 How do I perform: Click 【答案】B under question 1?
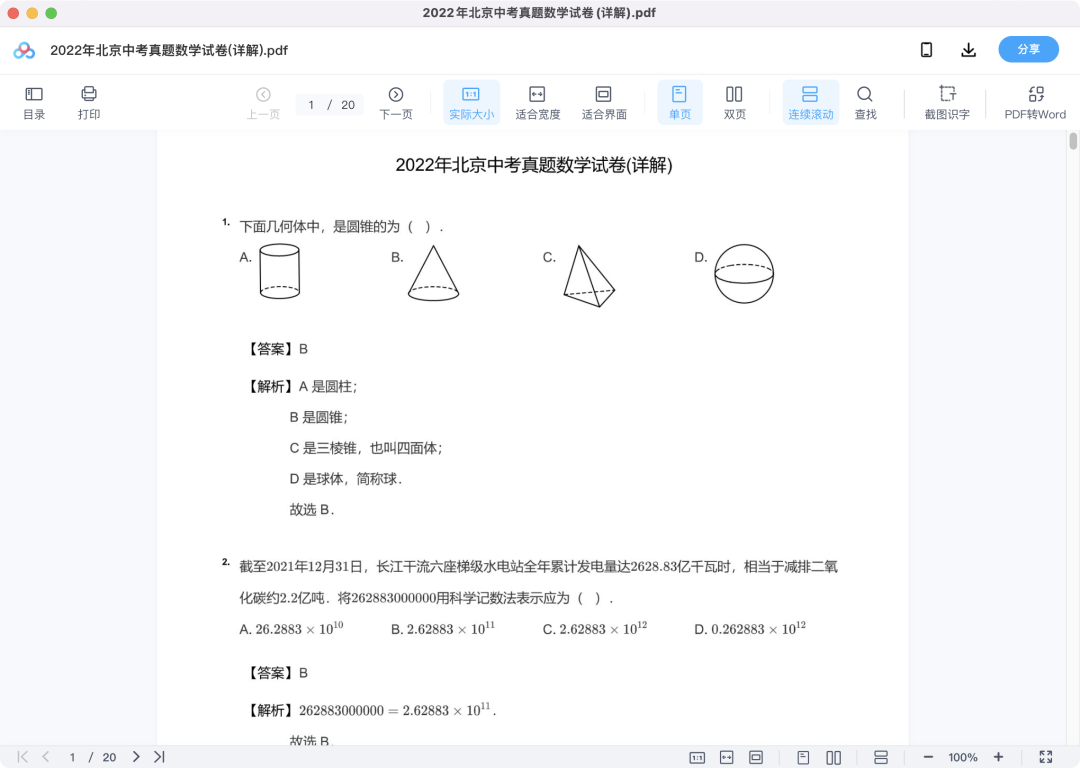[x=277, y=349]
